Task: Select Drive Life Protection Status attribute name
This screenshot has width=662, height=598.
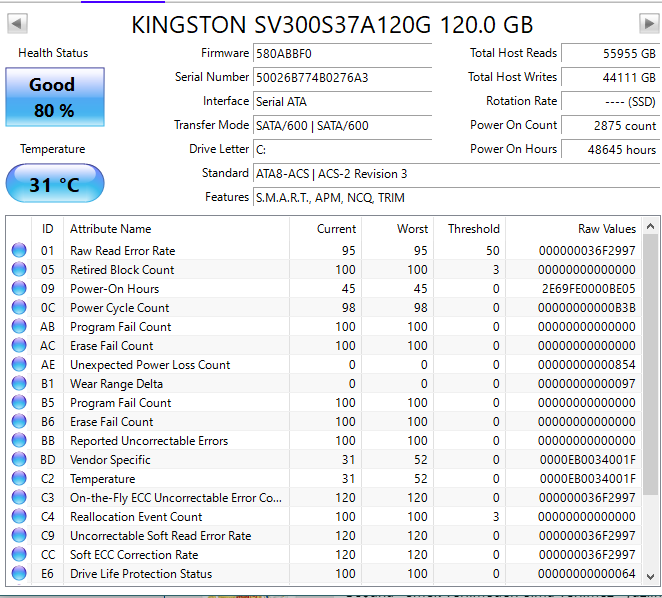Action: coord(141,574)
